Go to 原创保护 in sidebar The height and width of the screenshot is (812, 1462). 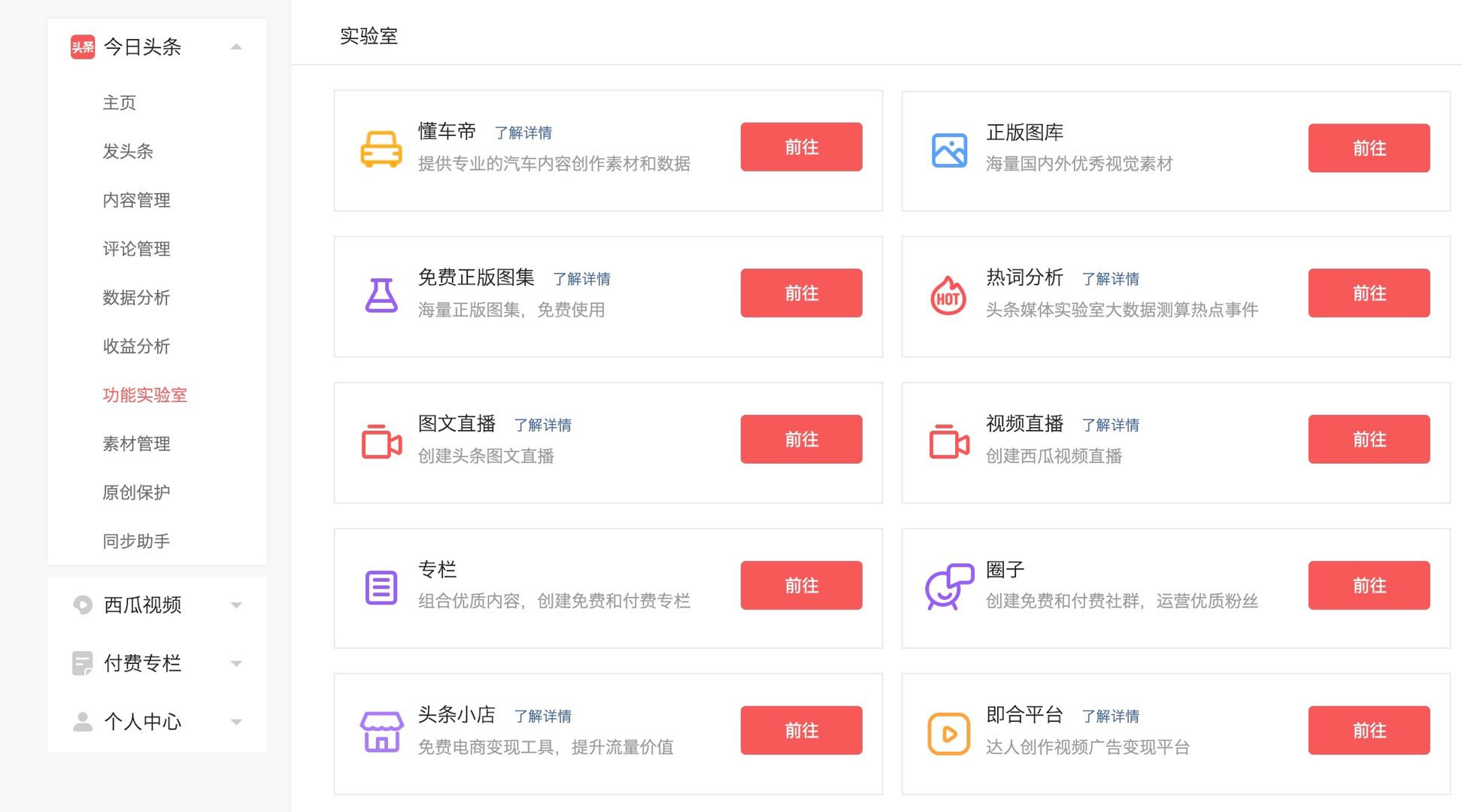(137, 492)
